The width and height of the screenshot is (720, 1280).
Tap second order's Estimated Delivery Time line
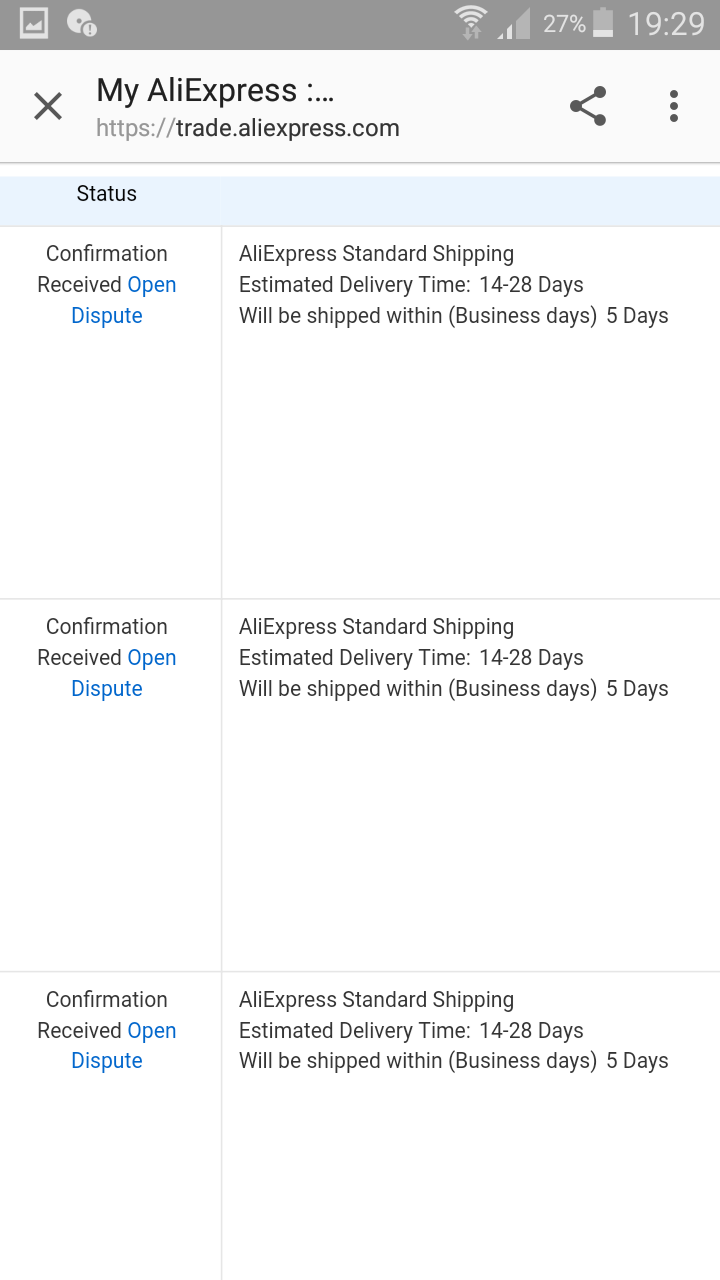[411, 658]
